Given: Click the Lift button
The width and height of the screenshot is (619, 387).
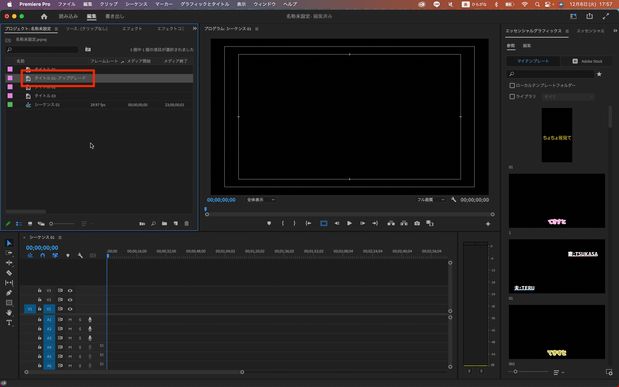Looking at the screenshot, I should pyautogui.click(x=391, y=224).
